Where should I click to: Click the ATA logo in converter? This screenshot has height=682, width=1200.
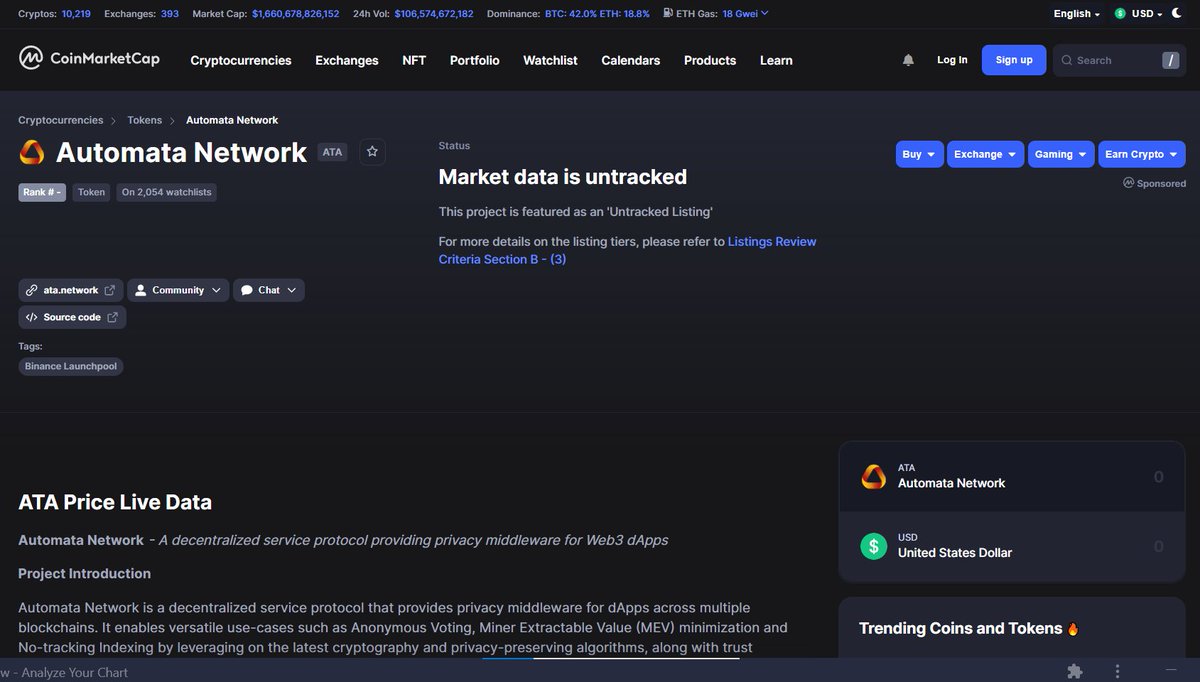click(873, 476)
